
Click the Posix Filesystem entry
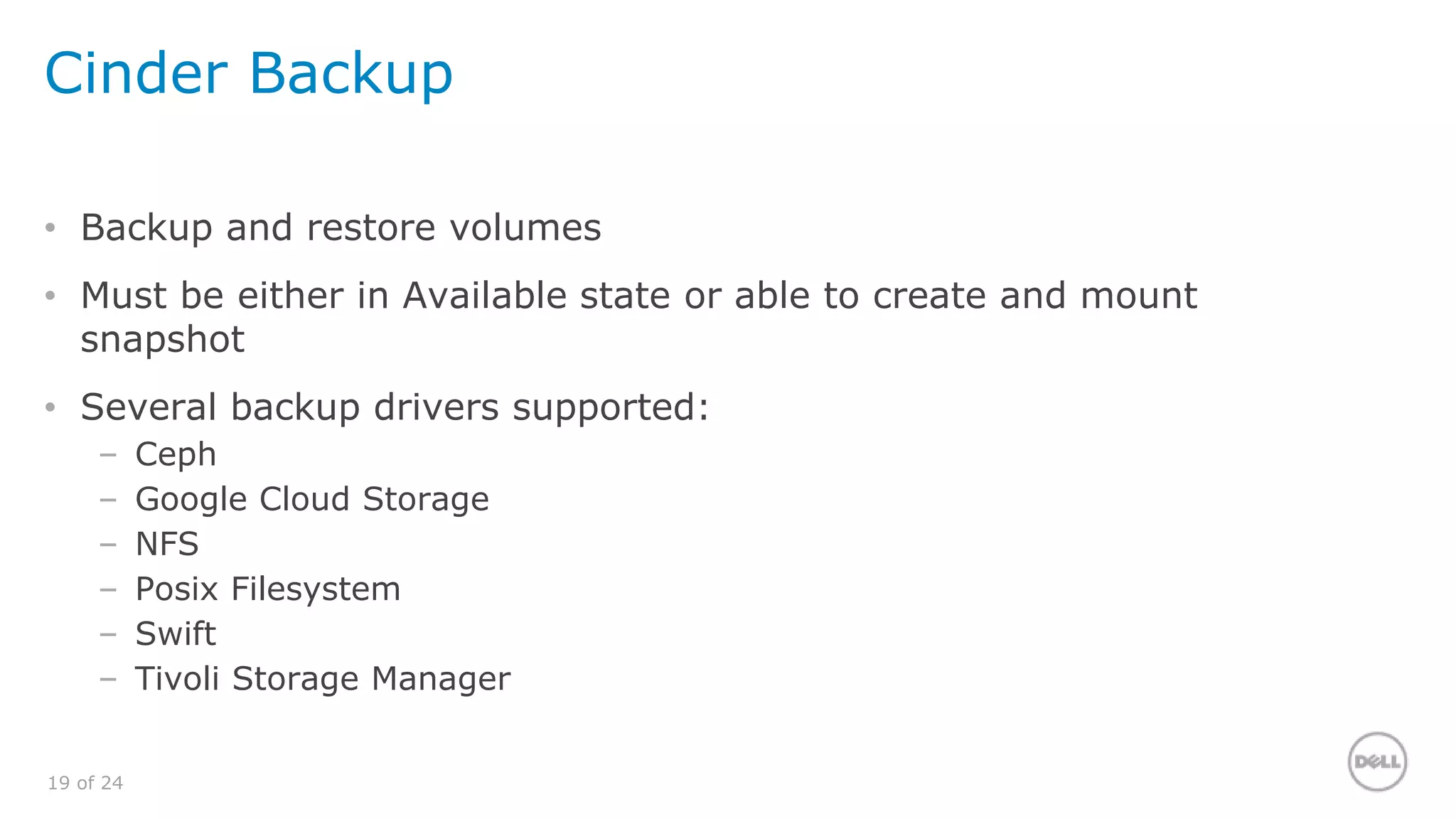(268, 589)
